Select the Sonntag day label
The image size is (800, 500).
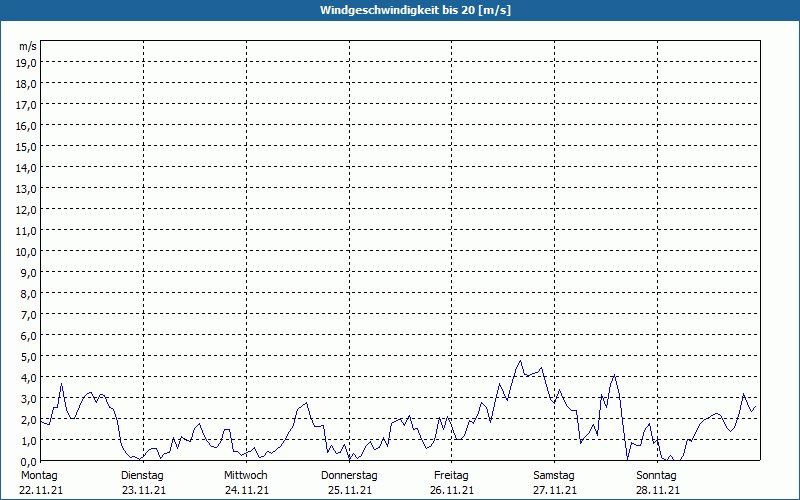click(x=657, y=475)
